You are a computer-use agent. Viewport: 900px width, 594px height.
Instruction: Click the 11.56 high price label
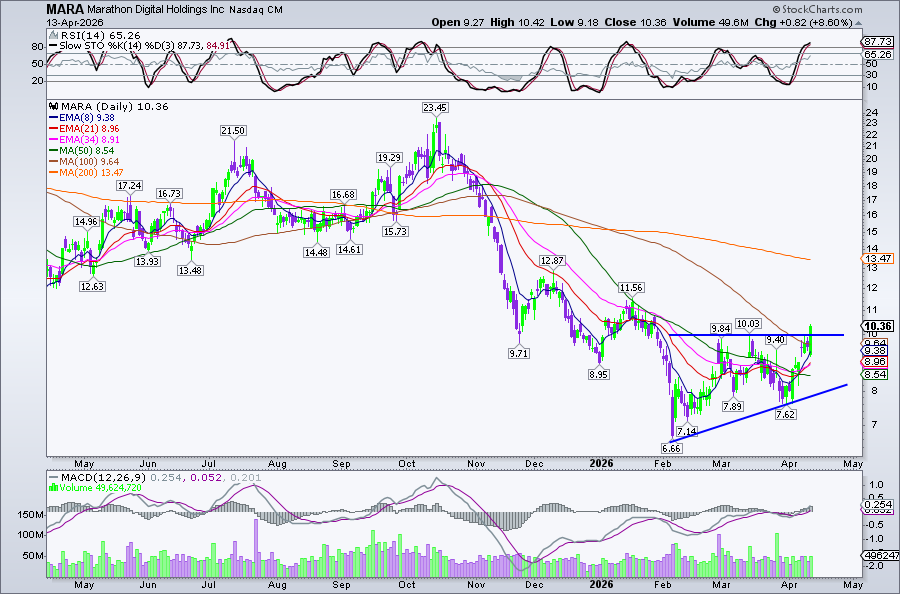(x=631, y=288)
